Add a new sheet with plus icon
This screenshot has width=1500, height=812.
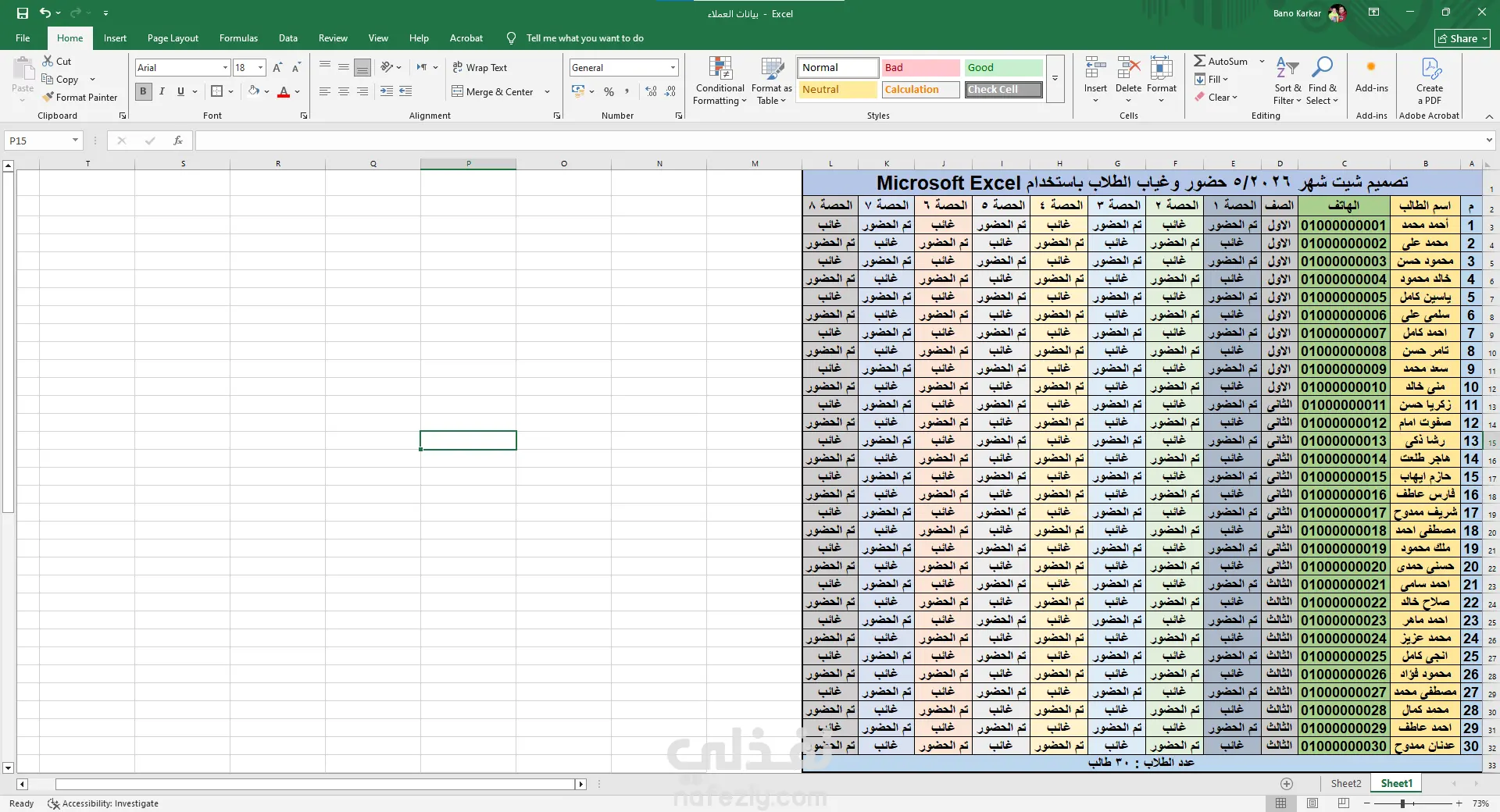[1287, 783]
